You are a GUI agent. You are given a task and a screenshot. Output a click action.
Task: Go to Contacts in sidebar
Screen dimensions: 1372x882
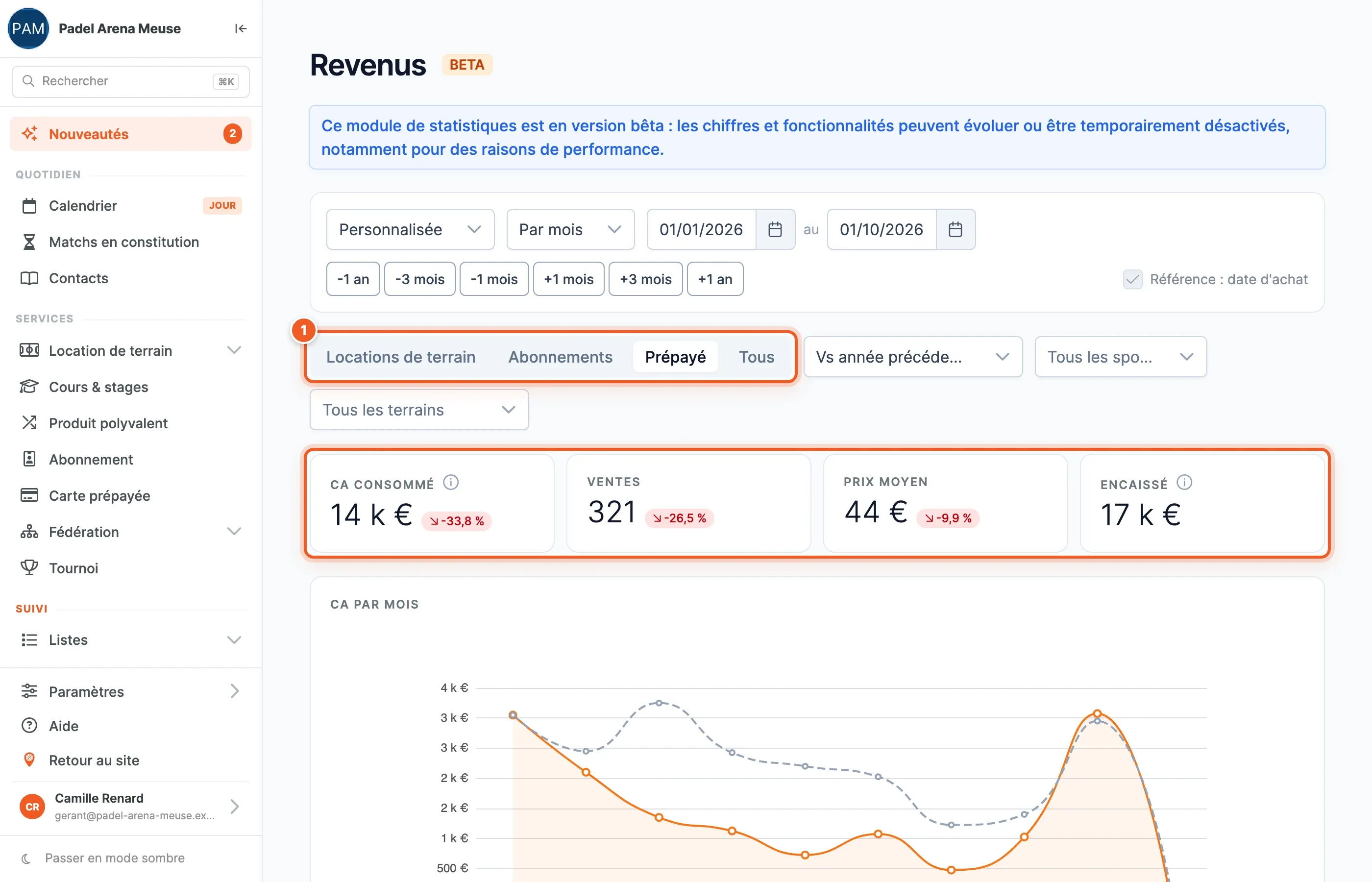pyautogui.click(x=130, y=278)
